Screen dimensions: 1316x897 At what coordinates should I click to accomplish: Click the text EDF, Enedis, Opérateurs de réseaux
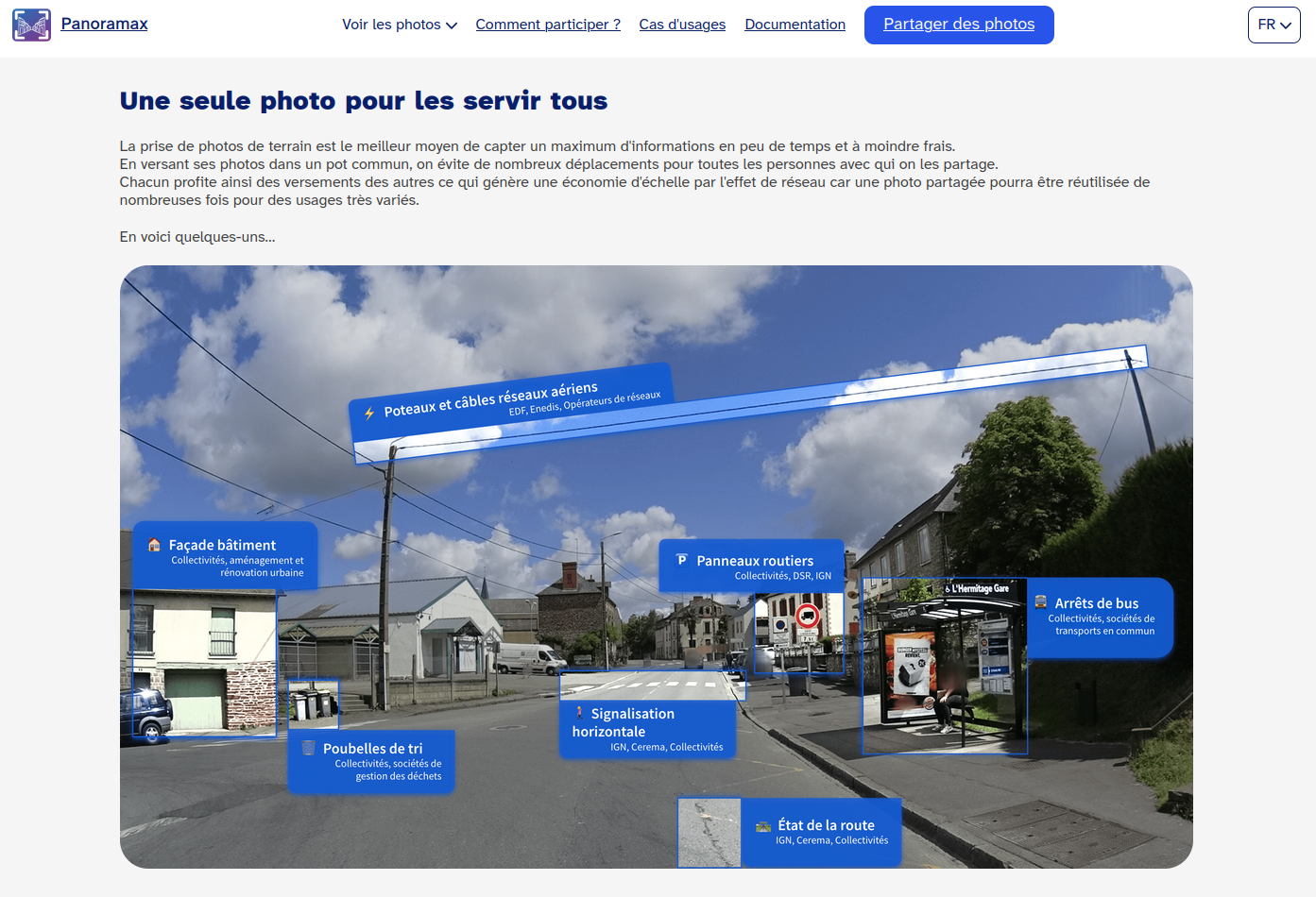(x=585, y=403)
